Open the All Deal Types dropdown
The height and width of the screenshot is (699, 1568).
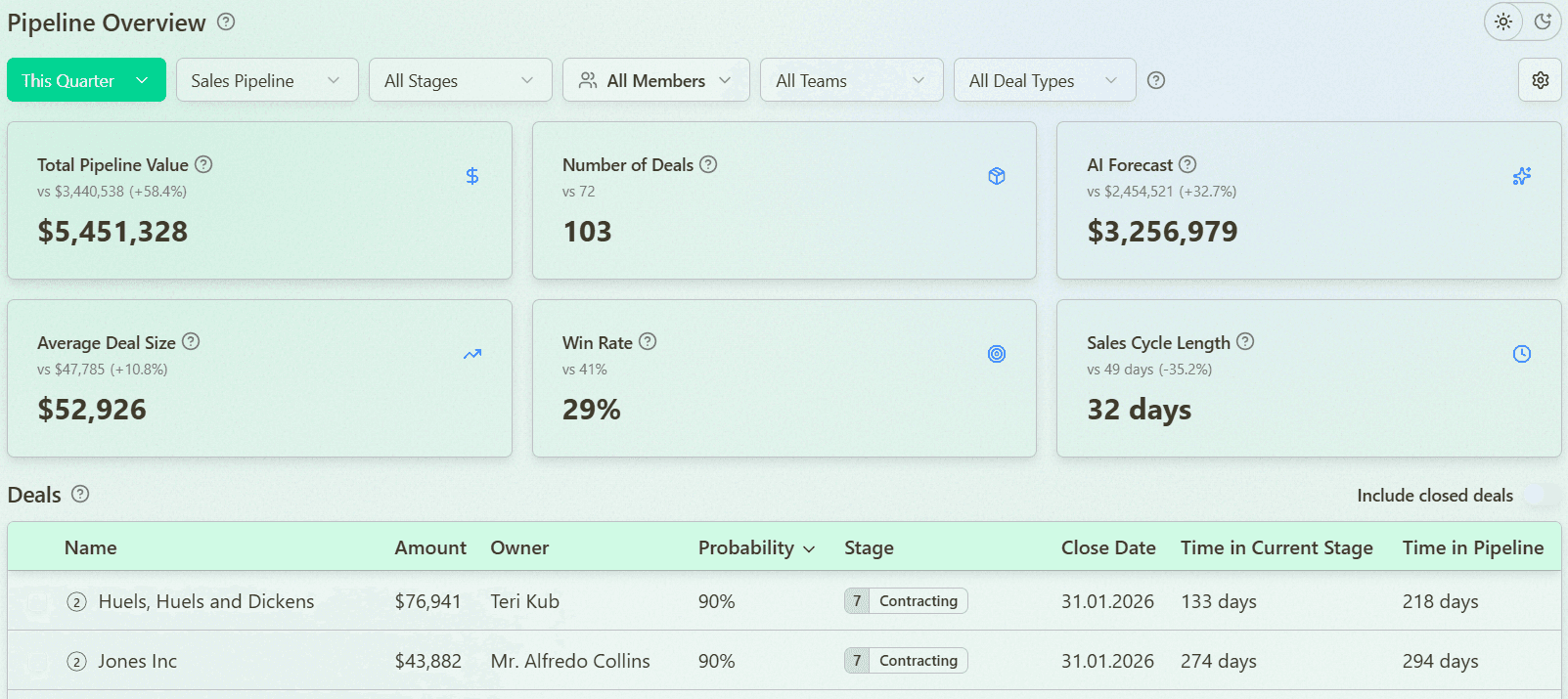point(1045,80)
